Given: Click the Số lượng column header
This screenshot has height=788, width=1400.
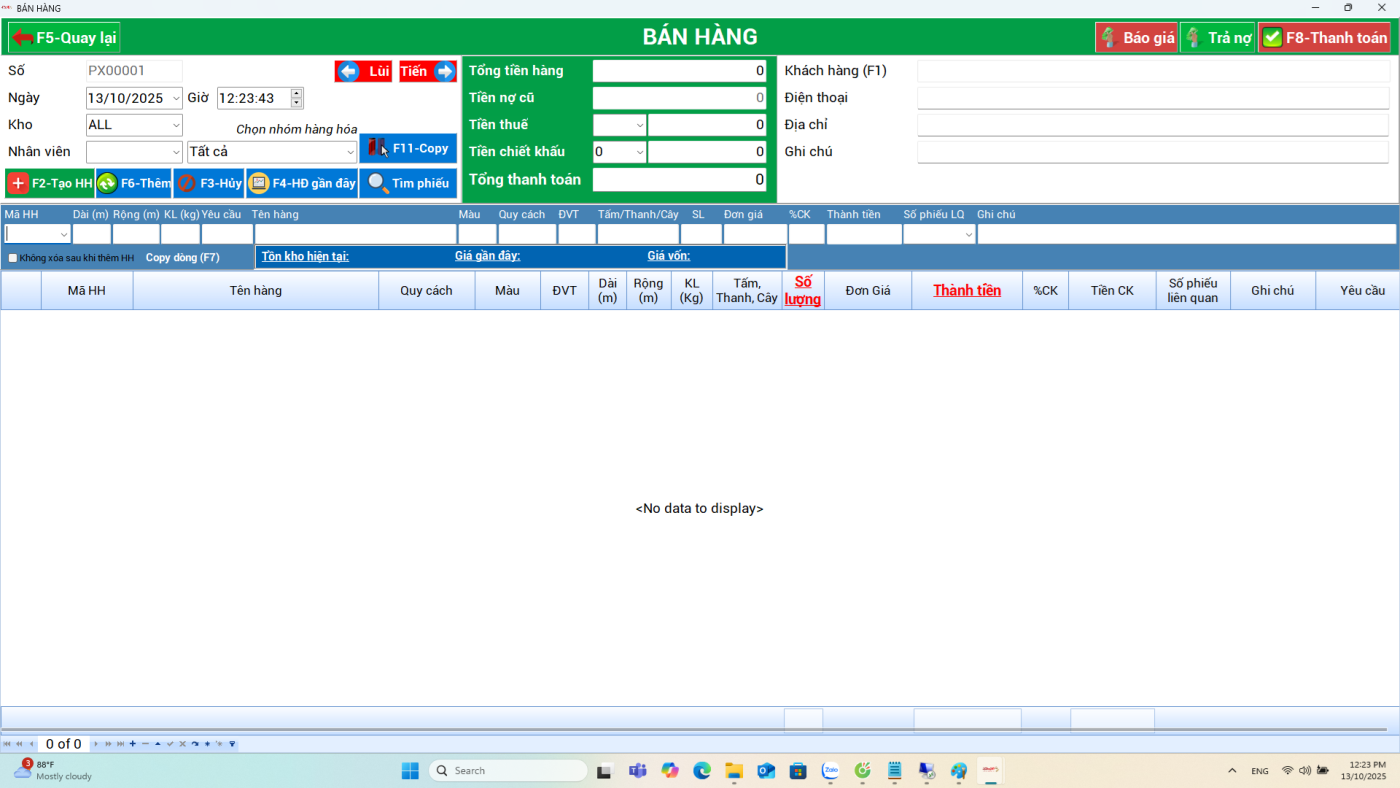Looking at the screenshot, I should tap(802, 290).
